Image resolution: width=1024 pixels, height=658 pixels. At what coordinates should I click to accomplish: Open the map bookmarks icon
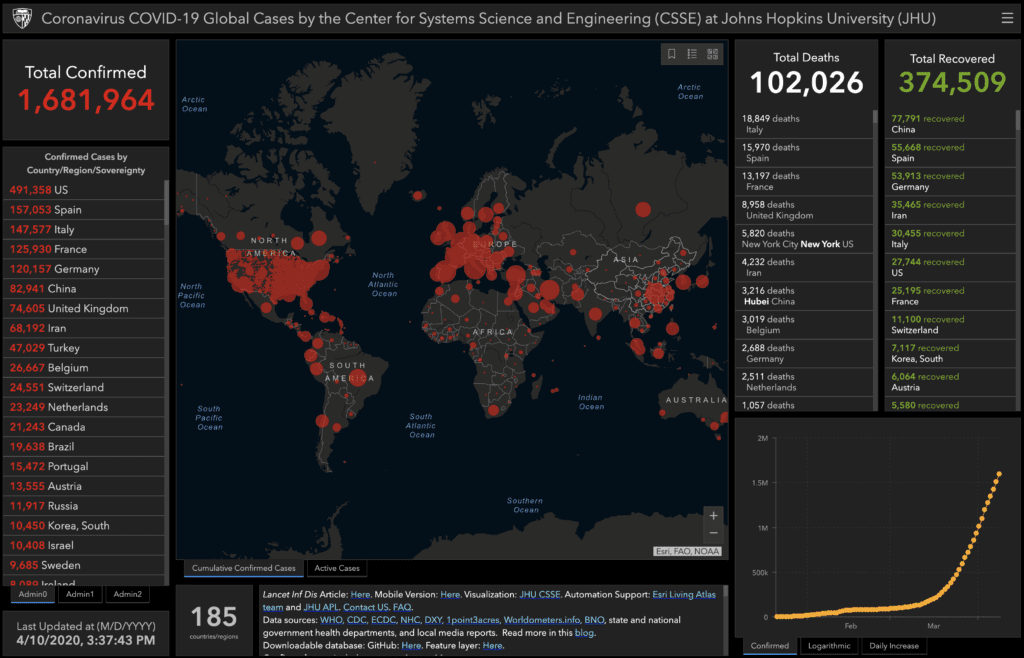tap(671, 54)
